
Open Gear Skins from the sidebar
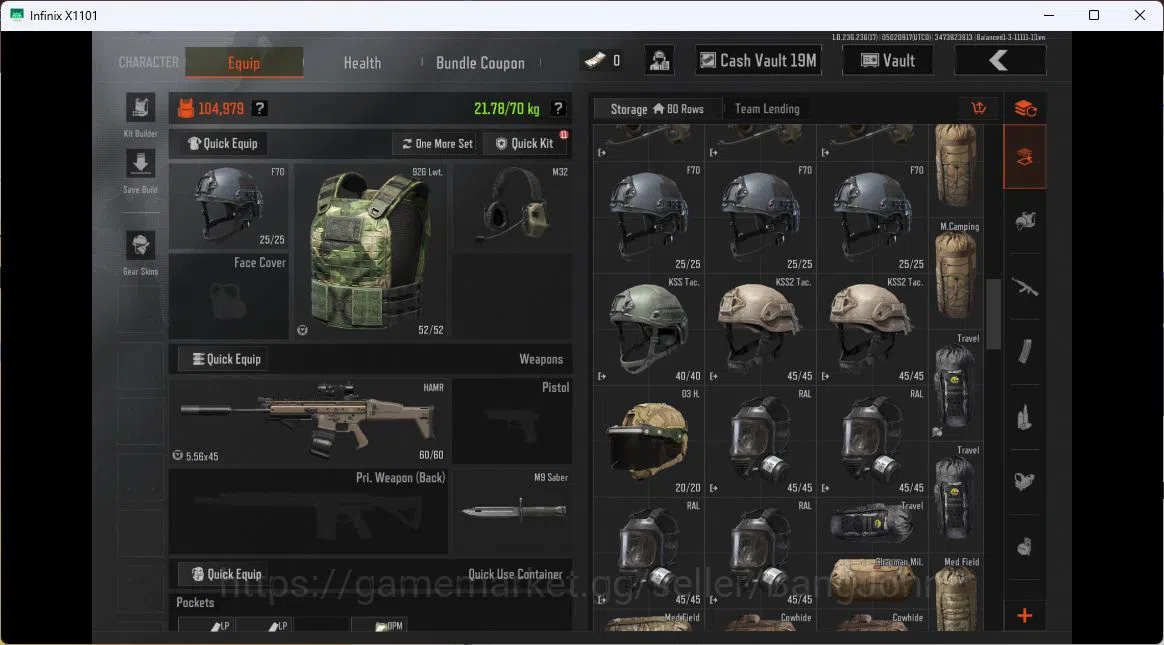click(140, 245)
